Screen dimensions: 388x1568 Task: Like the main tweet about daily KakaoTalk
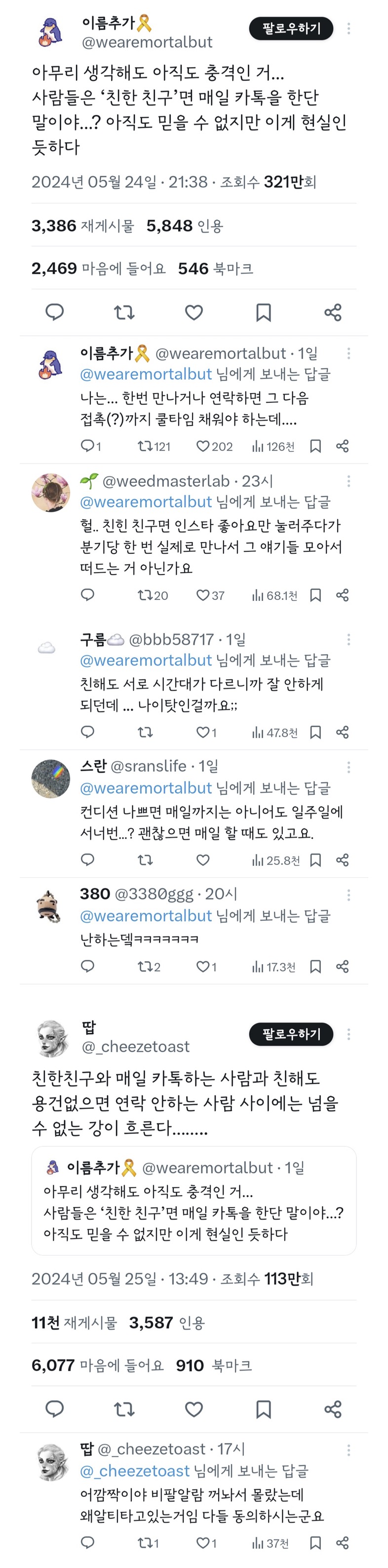tap(194, 312)
